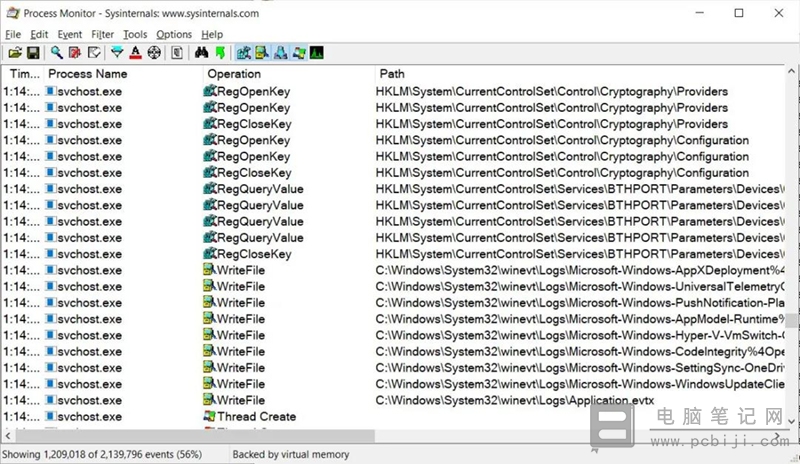This screenshot has width=800, height=464.
Task: Toggle Autoscroll in the toolbar
Action: coord(75,53)
